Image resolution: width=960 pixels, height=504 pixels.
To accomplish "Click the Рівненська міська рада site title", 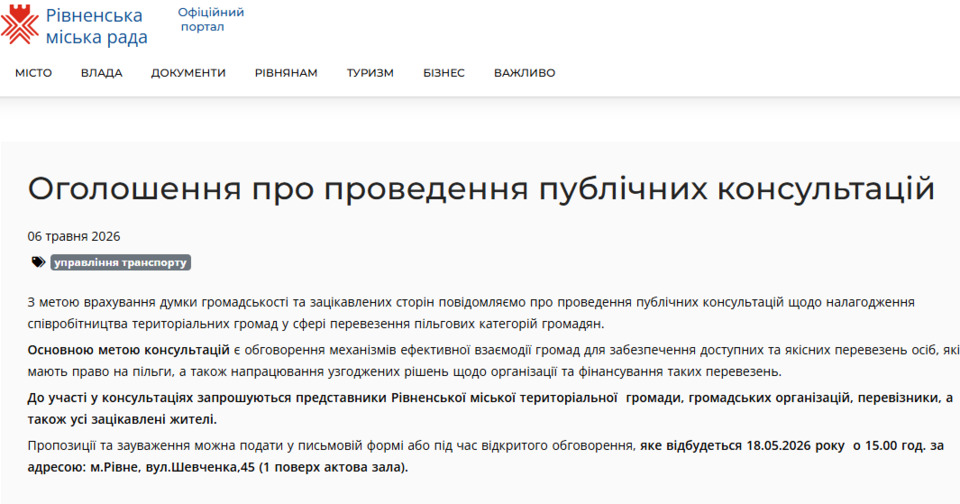I will coord(97,26).
